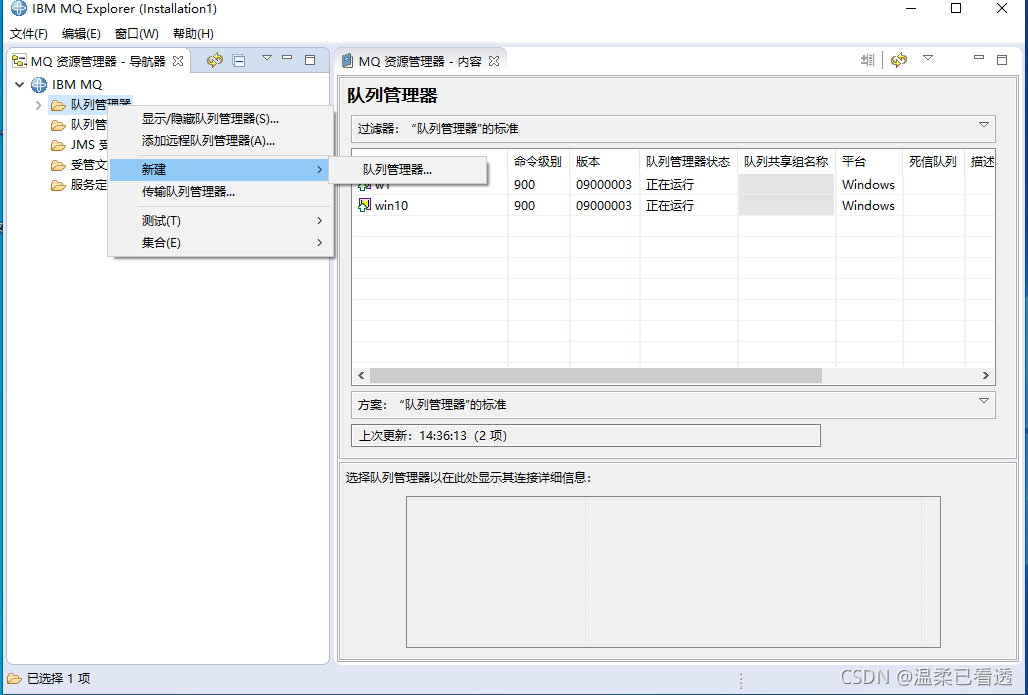Open the 帮助(H) menu
Viewport: 1028px width, 695px height.
193,33
